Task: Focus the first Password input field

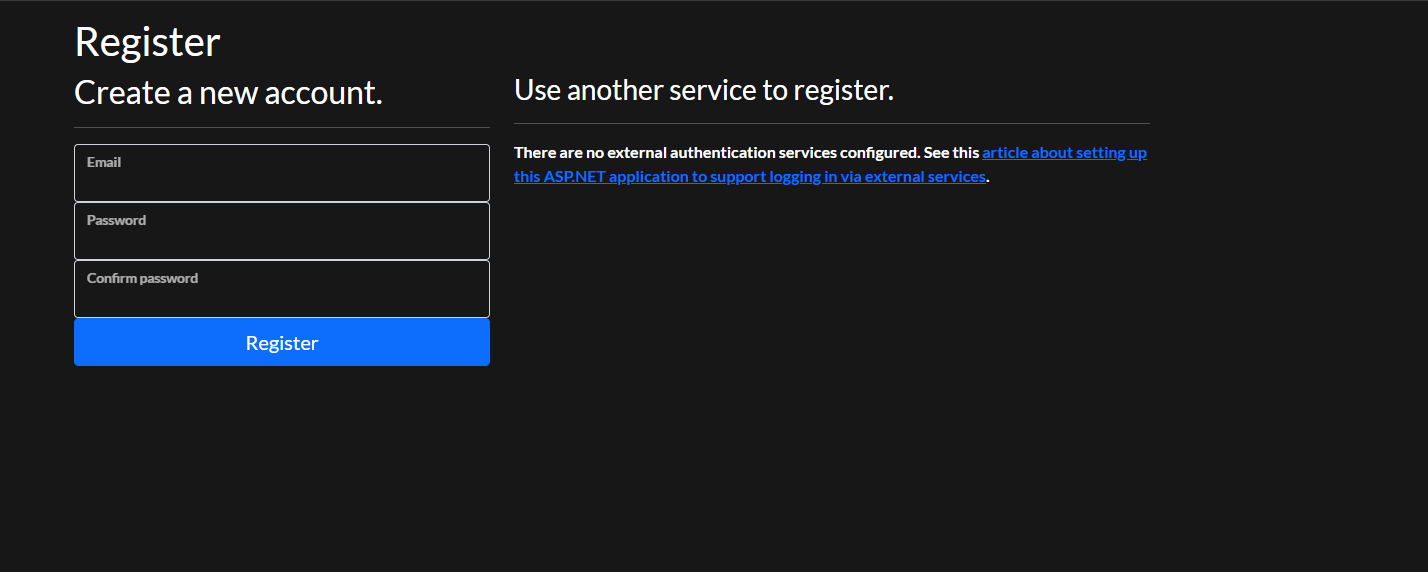Action: click(281, 238)
